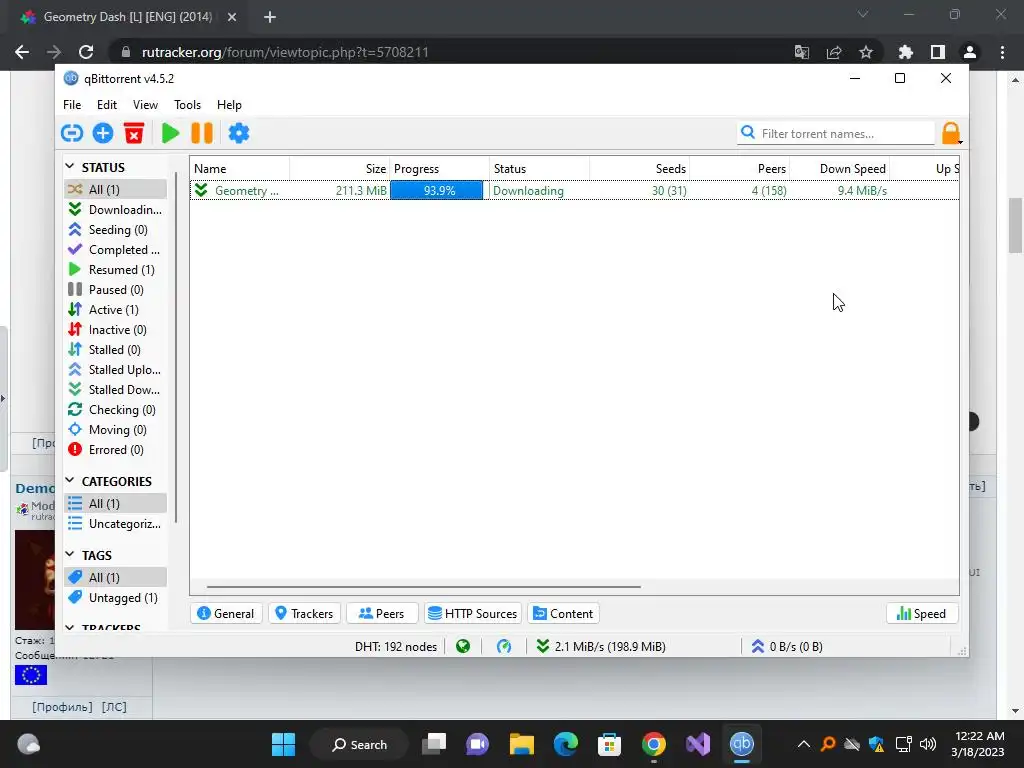Sort by the Progress column header
The width and height of the screenshot is (1024, 768).
(x=440, y=168)
